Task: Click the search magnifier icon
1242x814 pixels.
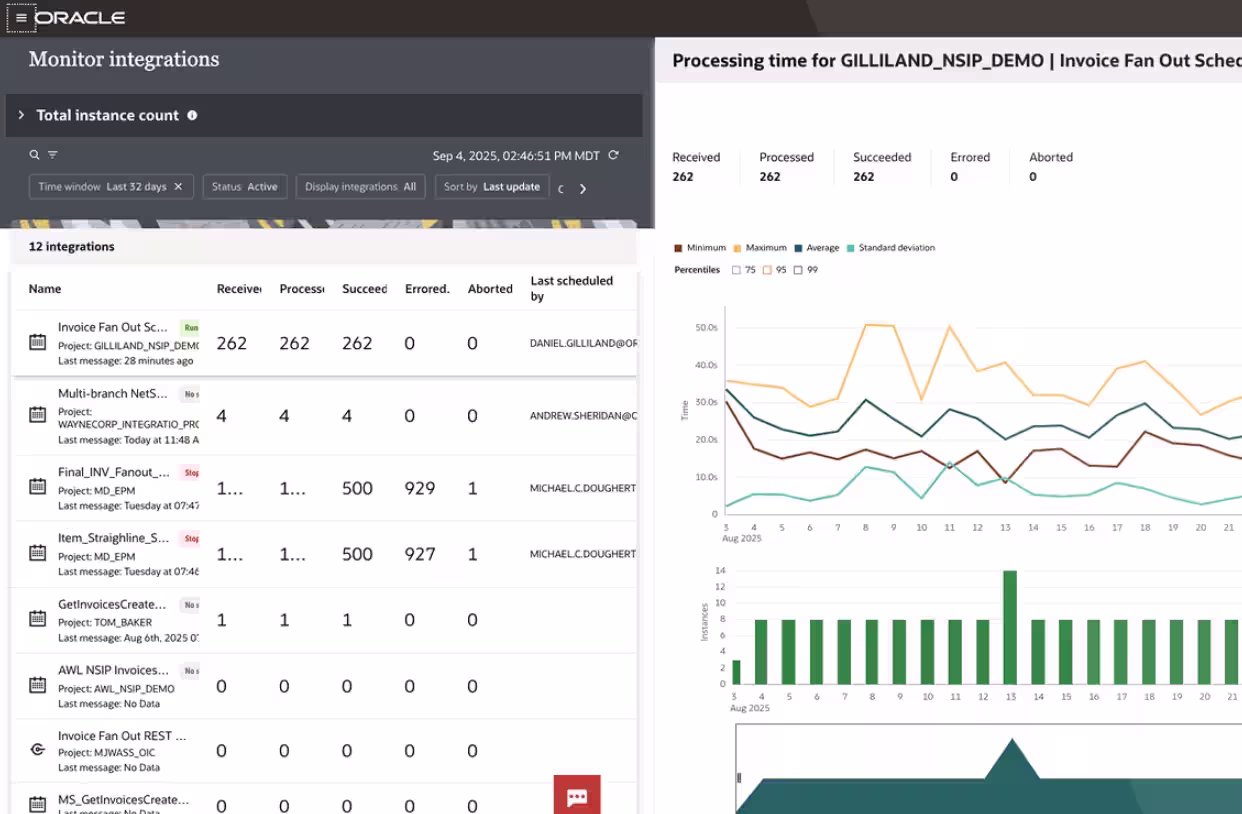Action: (34, 155)
